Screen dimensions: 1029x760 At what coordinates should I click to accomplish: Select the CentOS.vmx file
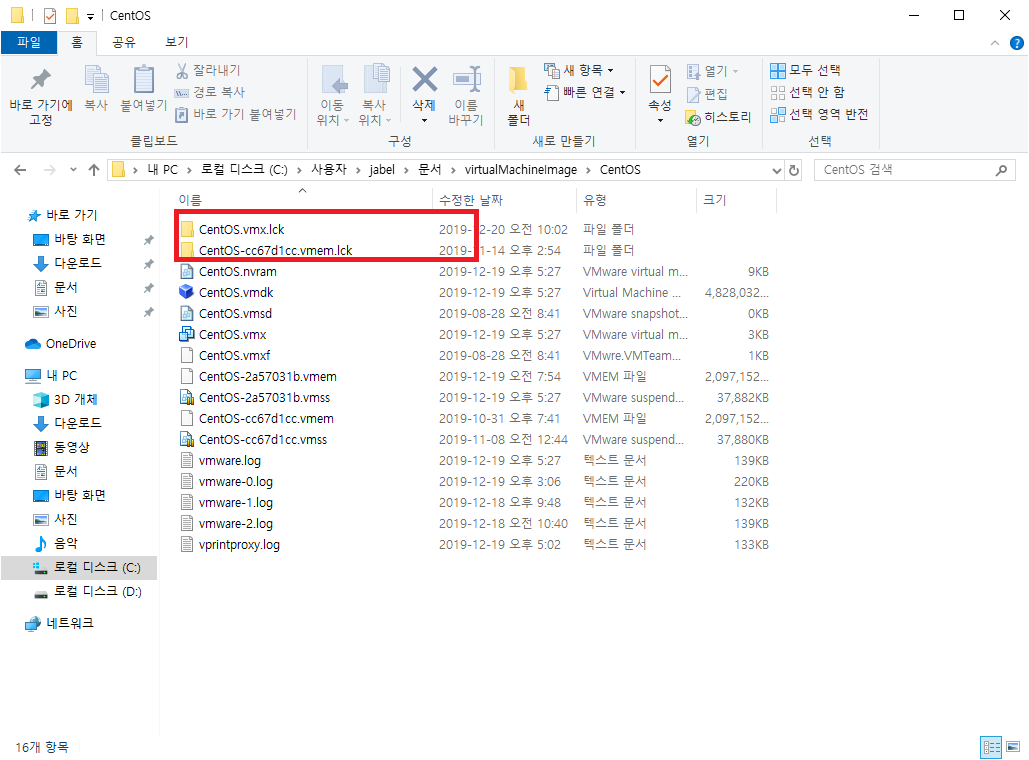232,334
